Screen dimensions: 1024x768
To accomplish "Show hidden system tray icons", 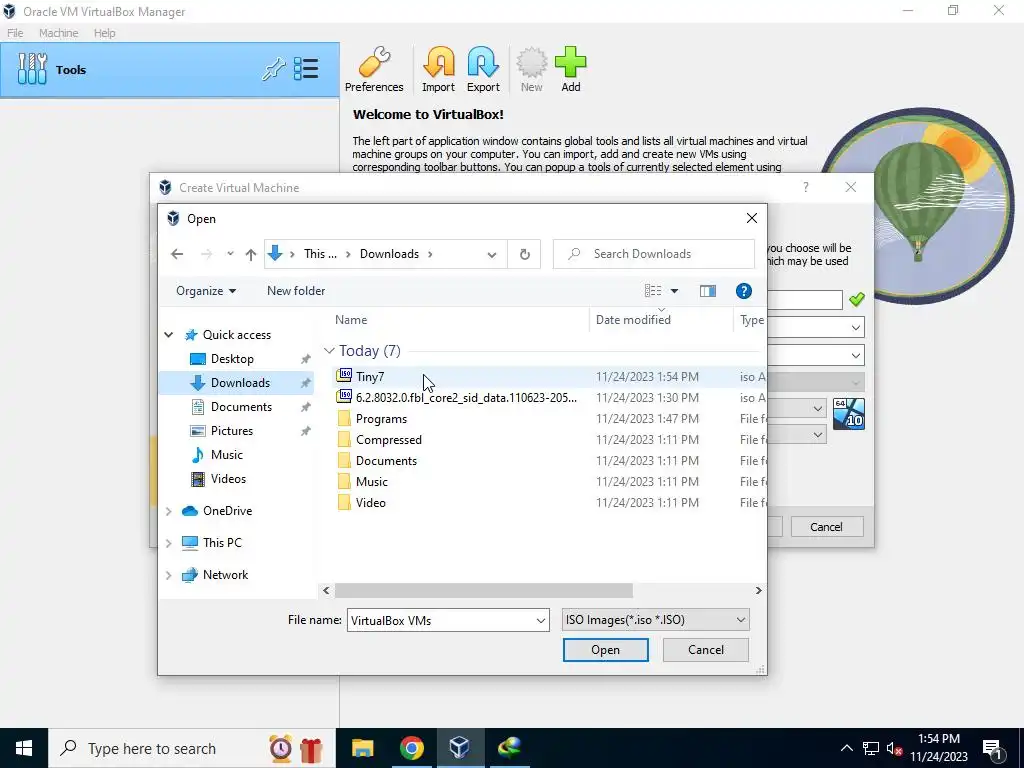I will tap(846, 748).
